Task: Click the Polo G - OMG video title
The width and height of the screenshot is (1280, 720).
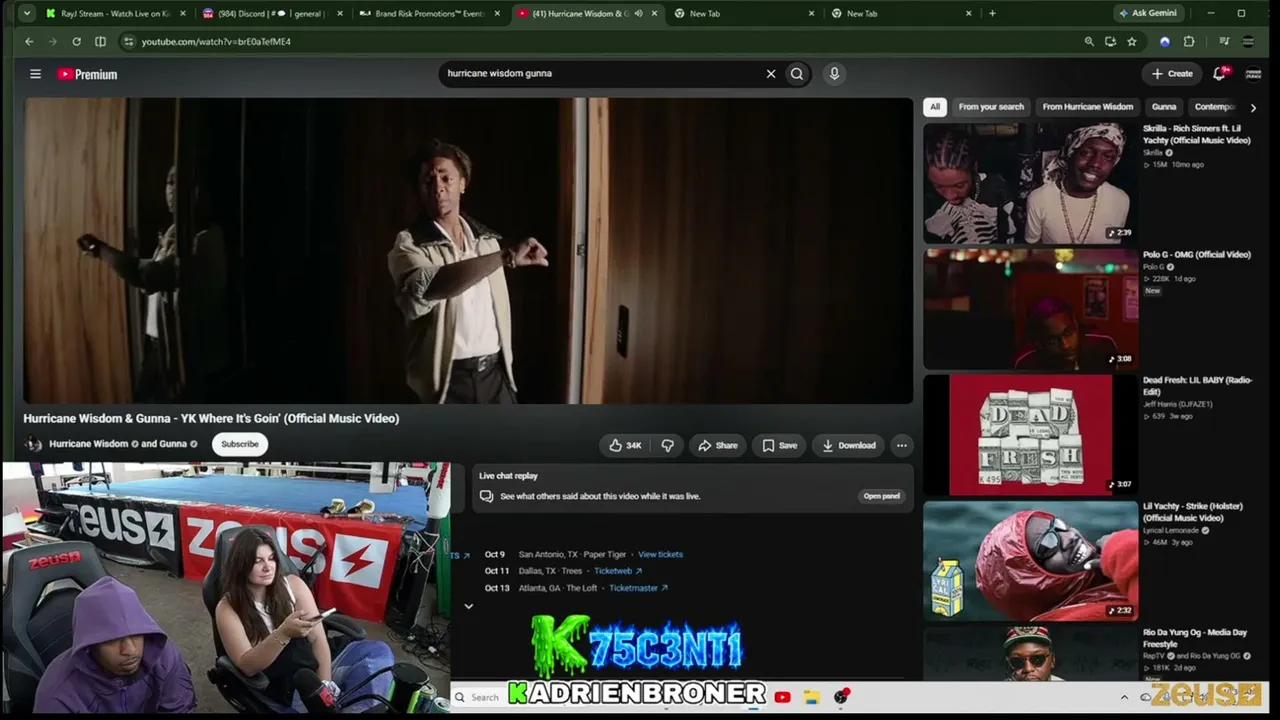Action: pyautogui.click(x=1196, y=255)
